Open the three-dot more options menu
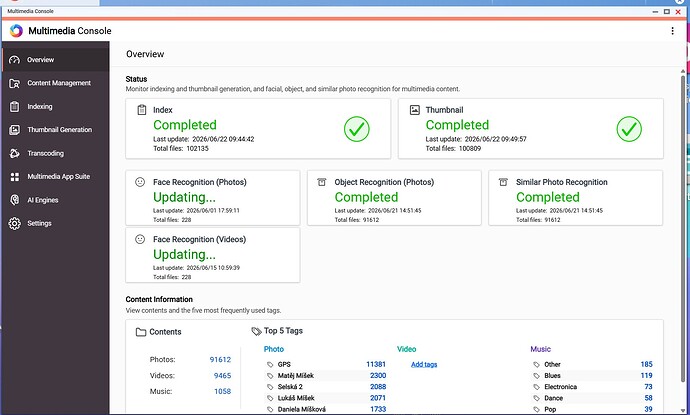 [672, 31]
